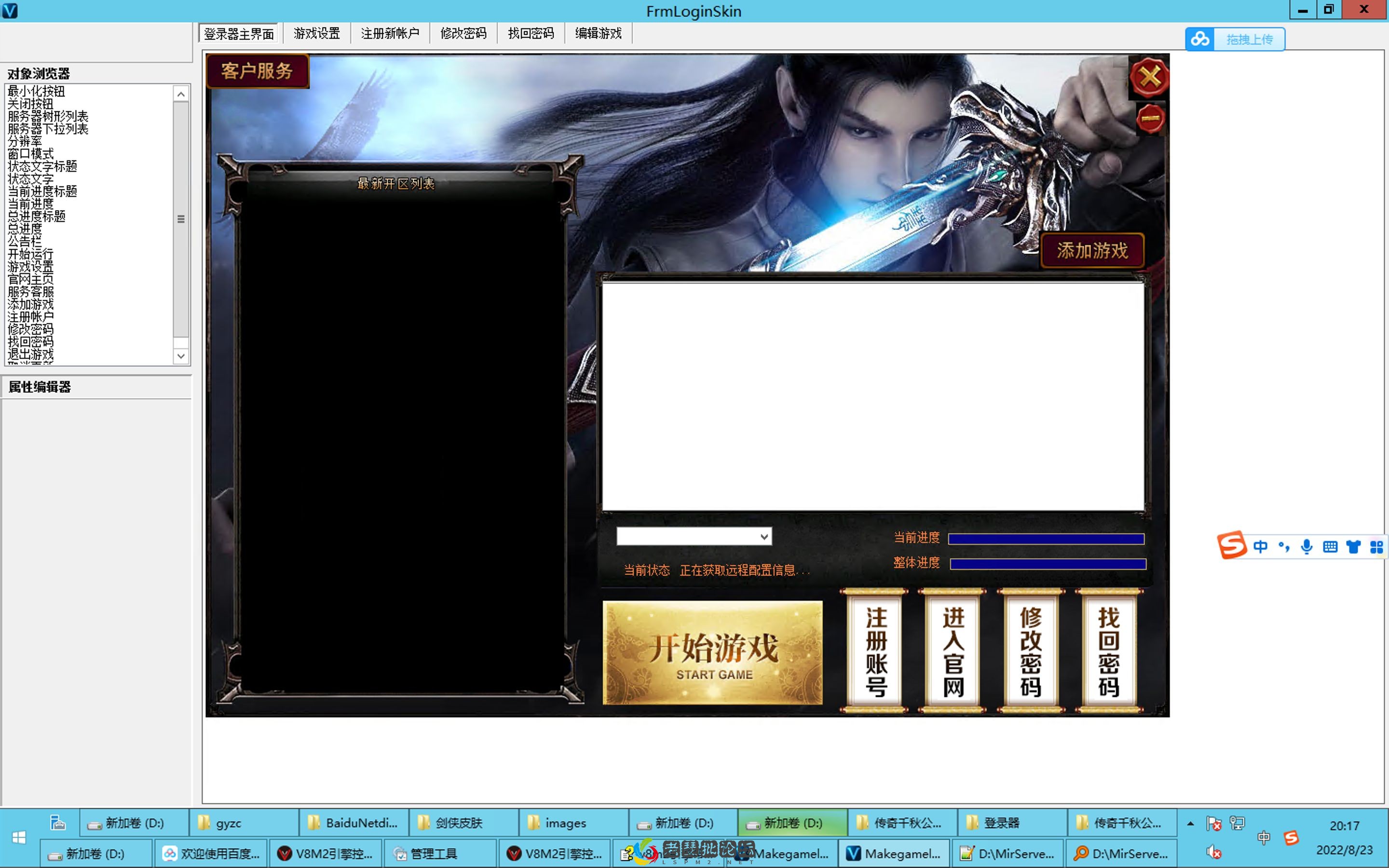Show hidden tray icons arrow

(x=1190, y=824)
